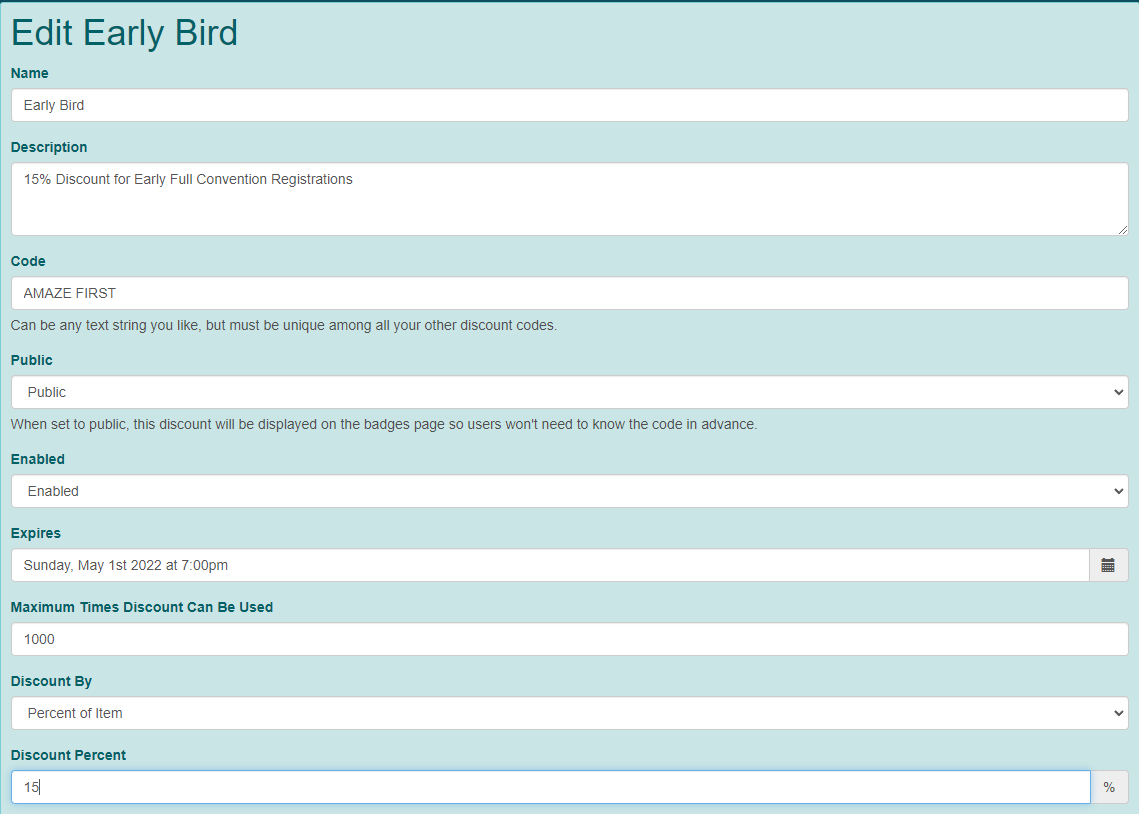Viewport: 1139px width, 814px height.
Task: Click the percent sign addon
Action: tap(1109, 787)
